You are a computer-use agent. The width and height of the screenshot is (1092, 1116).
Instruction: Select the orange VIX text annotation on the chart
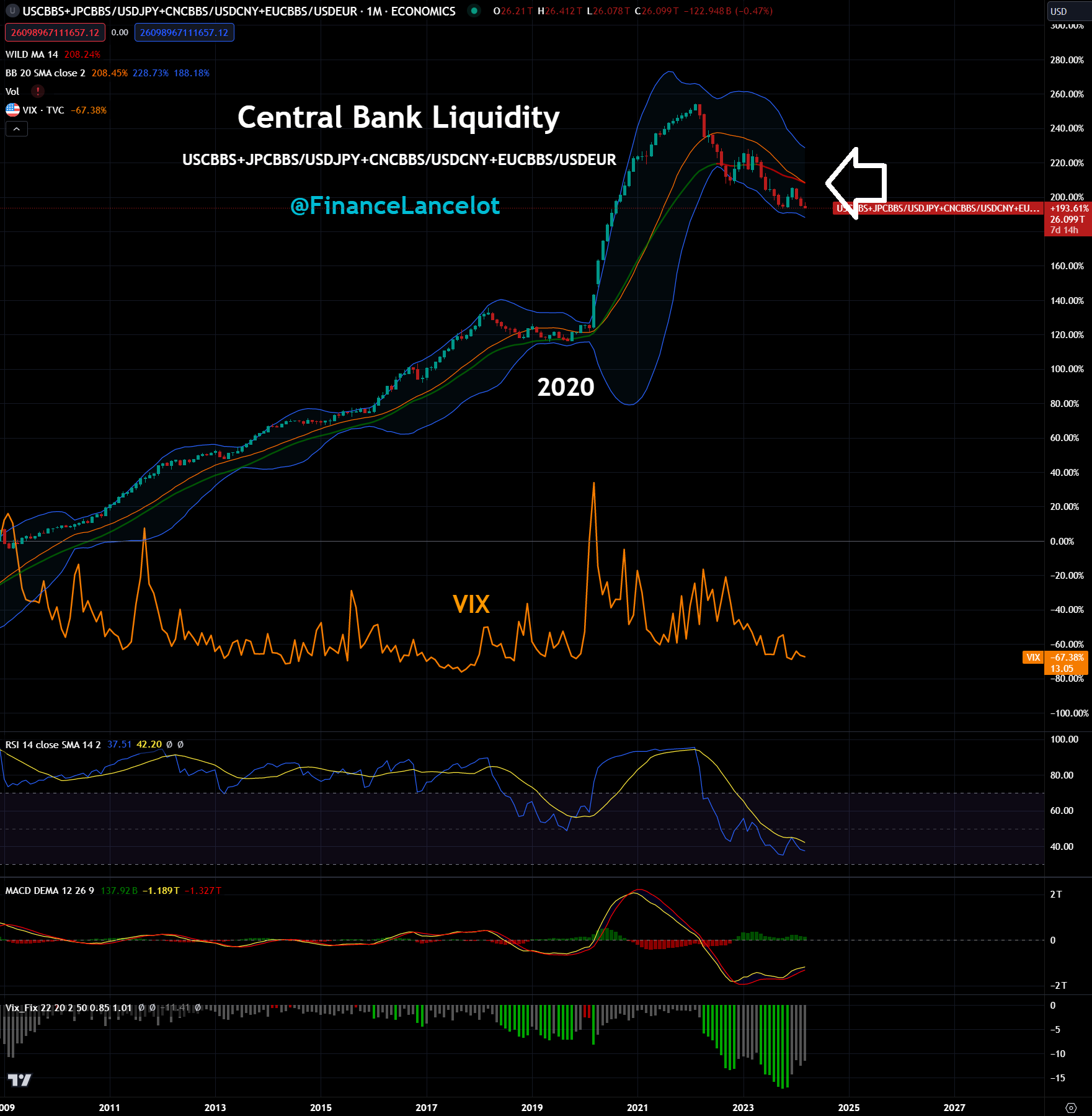[471, 604]
